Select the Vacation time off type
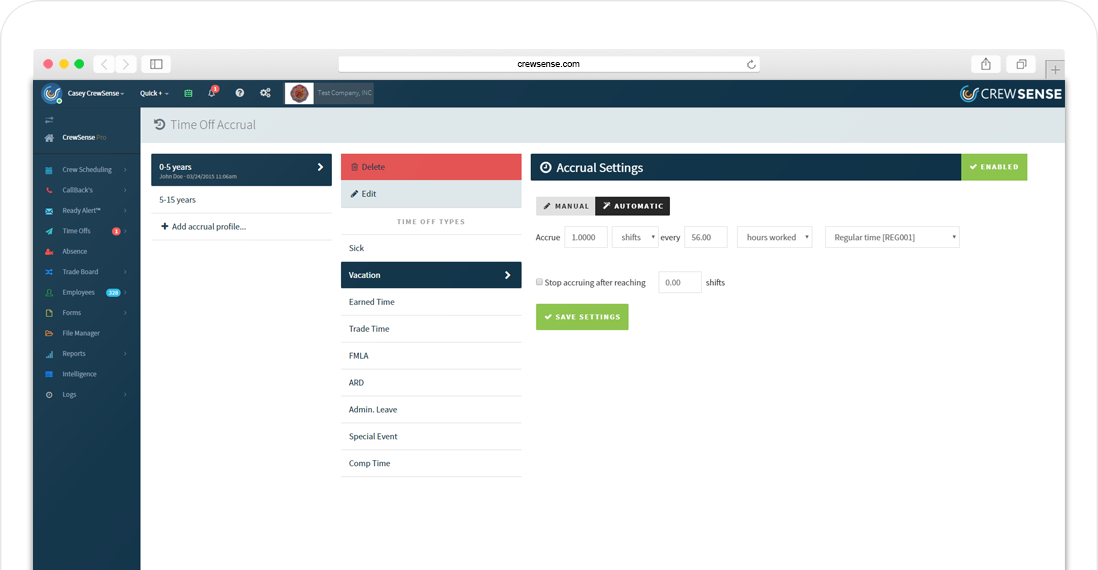The width and height of the screenshot is (1098, 570). click(431, 275)
